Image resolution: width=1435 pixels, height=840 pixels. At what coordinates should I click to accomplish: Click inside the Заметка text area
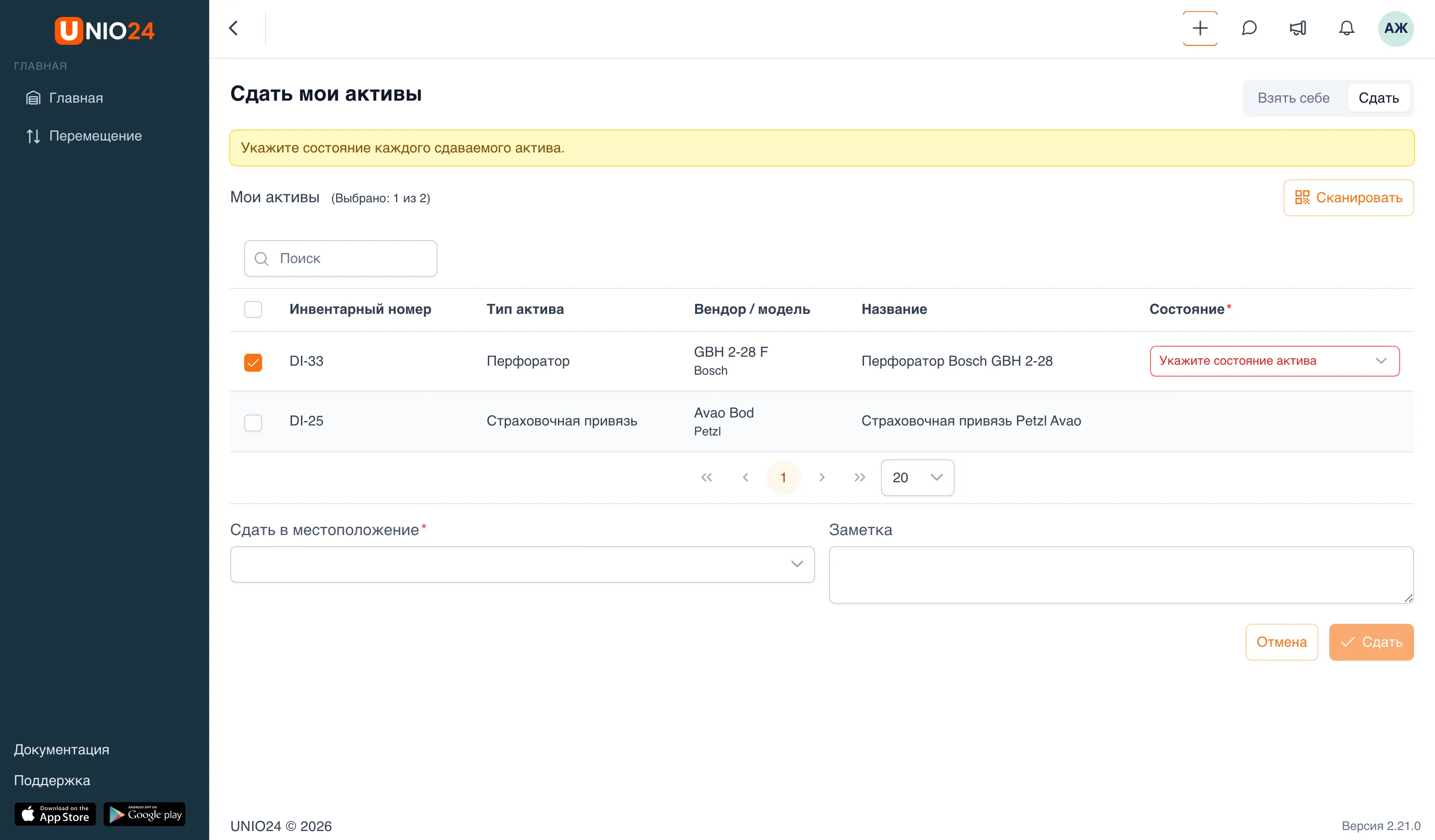click(1121, 574)
